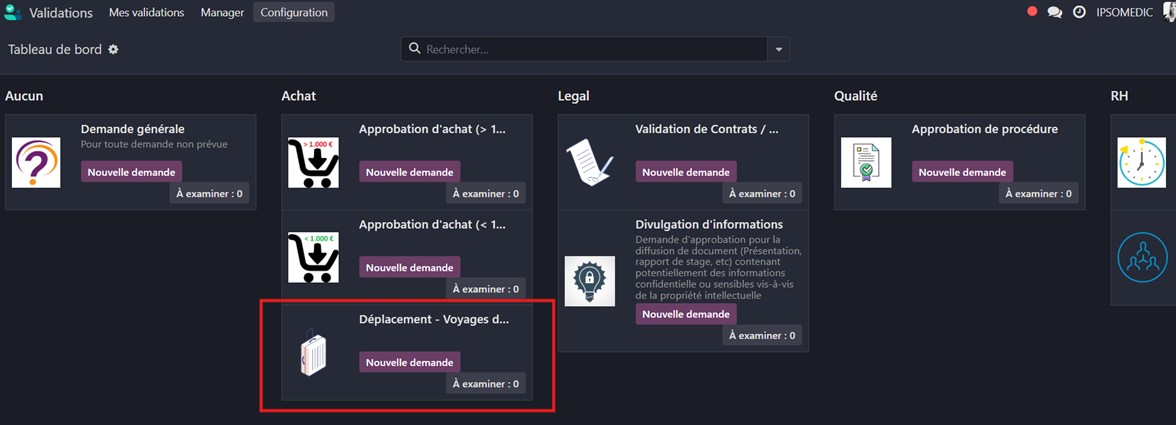Click À examiner counter for Divulgation d'informations
The image size is (1176, 425).
tap(762, 335)
